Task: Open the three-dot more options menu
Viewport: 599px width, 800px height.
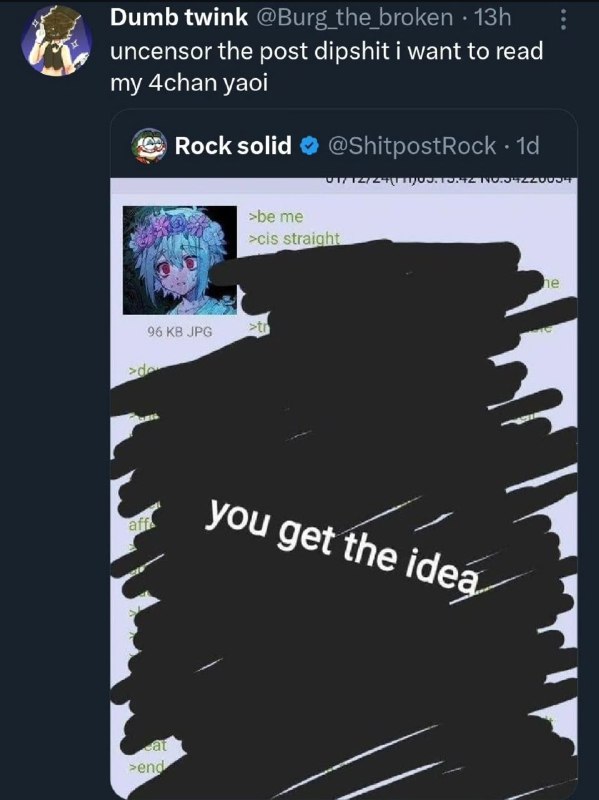Action: coord(563,19)
